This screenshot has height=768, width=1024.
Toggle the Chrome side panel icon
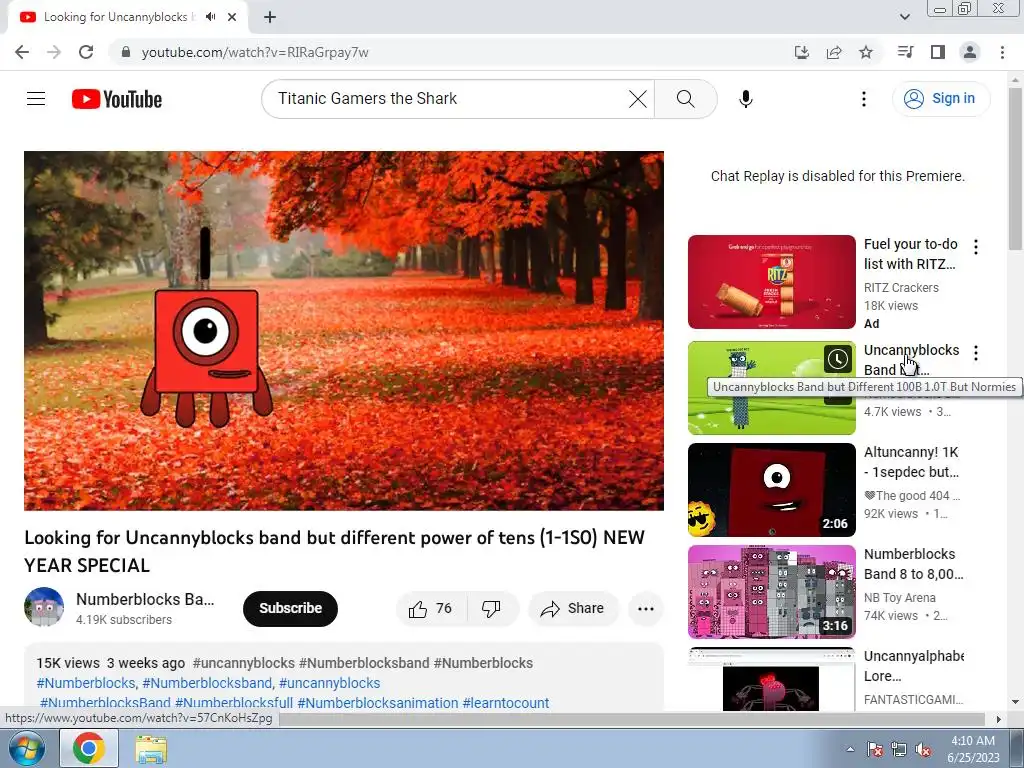coord(938,52)
